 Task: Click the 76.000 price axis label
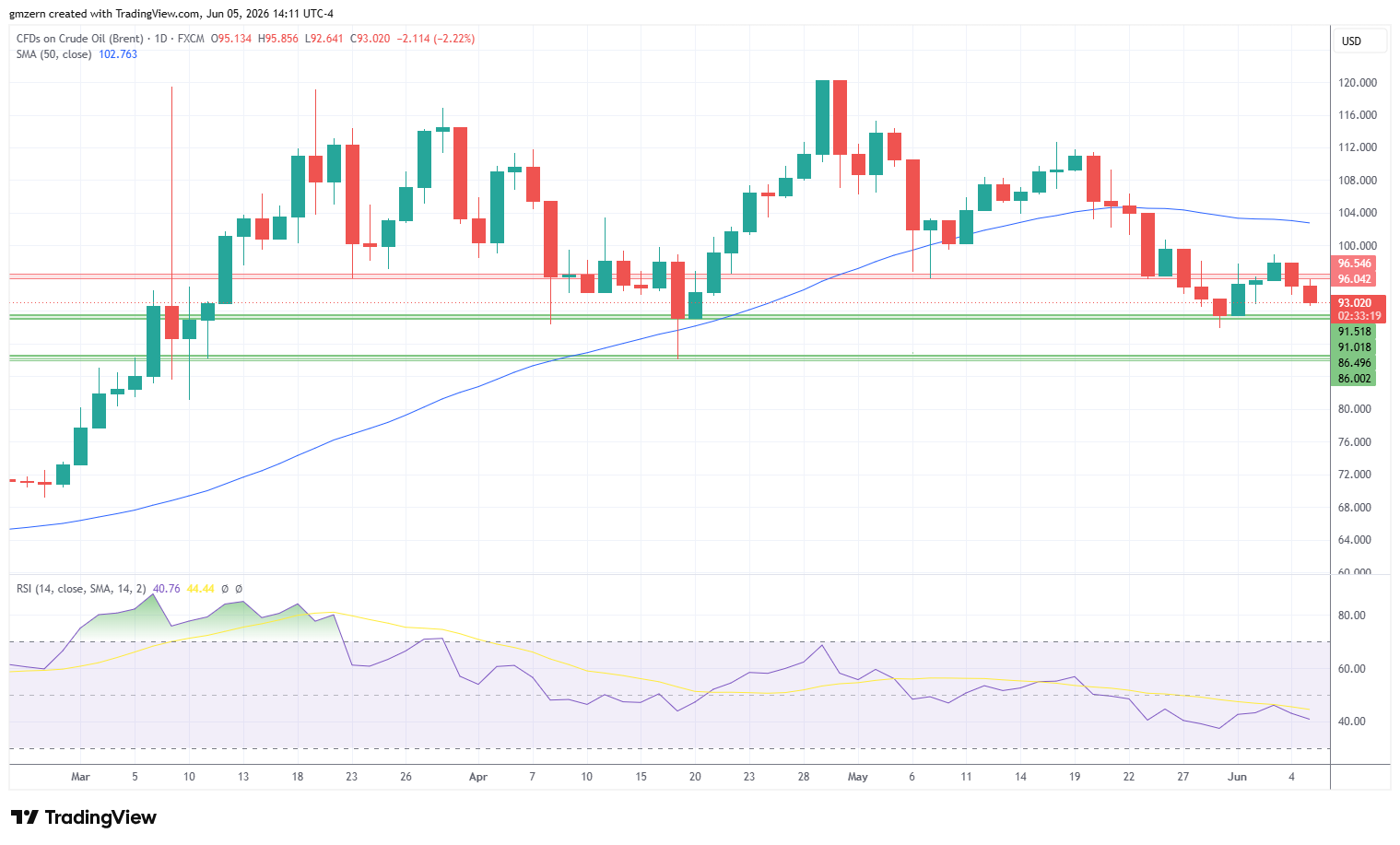click(1355, 442)
